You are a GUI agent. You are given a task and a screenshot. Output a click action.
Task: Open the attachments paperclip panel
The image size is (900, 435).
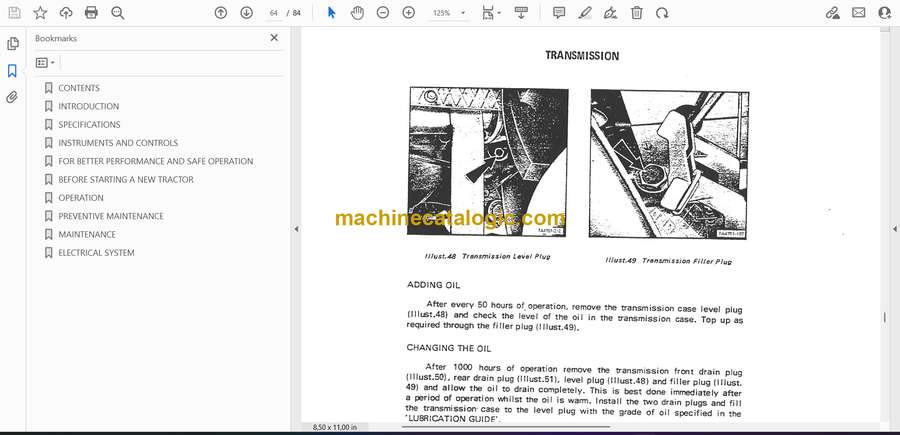12,97
